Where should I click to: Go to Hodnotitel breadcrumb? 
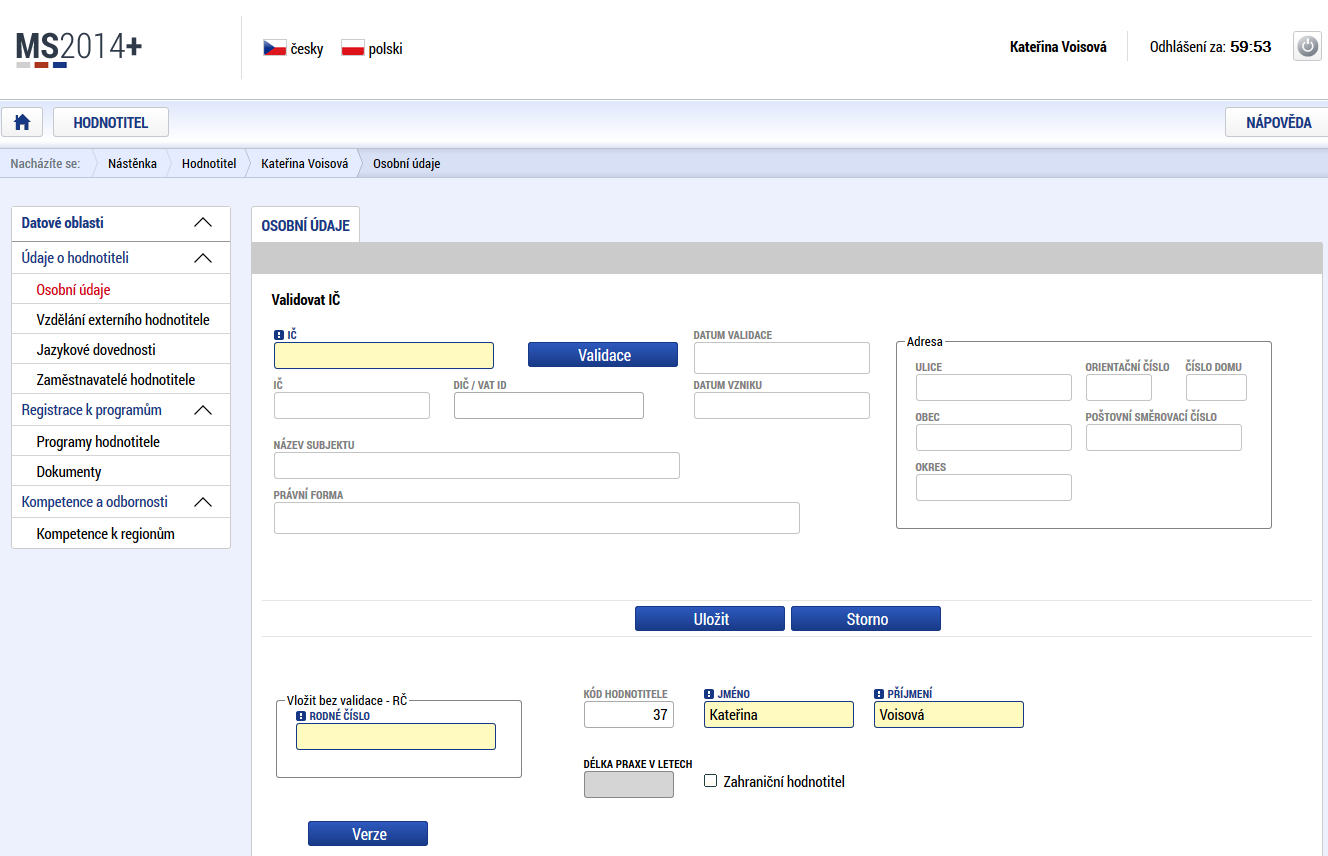coord(209,164)
